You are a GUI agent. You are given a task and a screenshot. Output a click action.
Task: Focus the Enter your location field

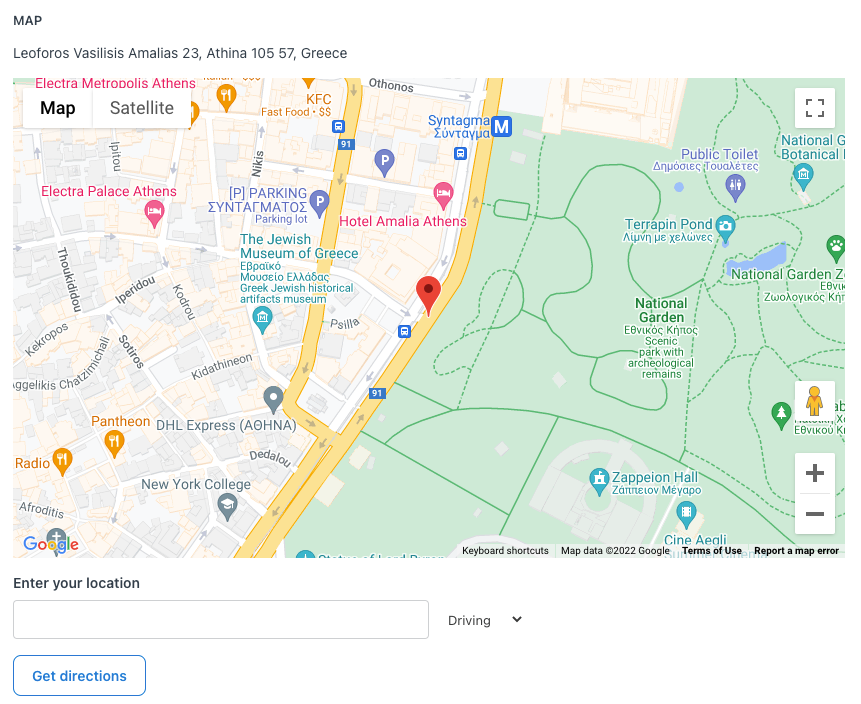[x=221, y=619]
